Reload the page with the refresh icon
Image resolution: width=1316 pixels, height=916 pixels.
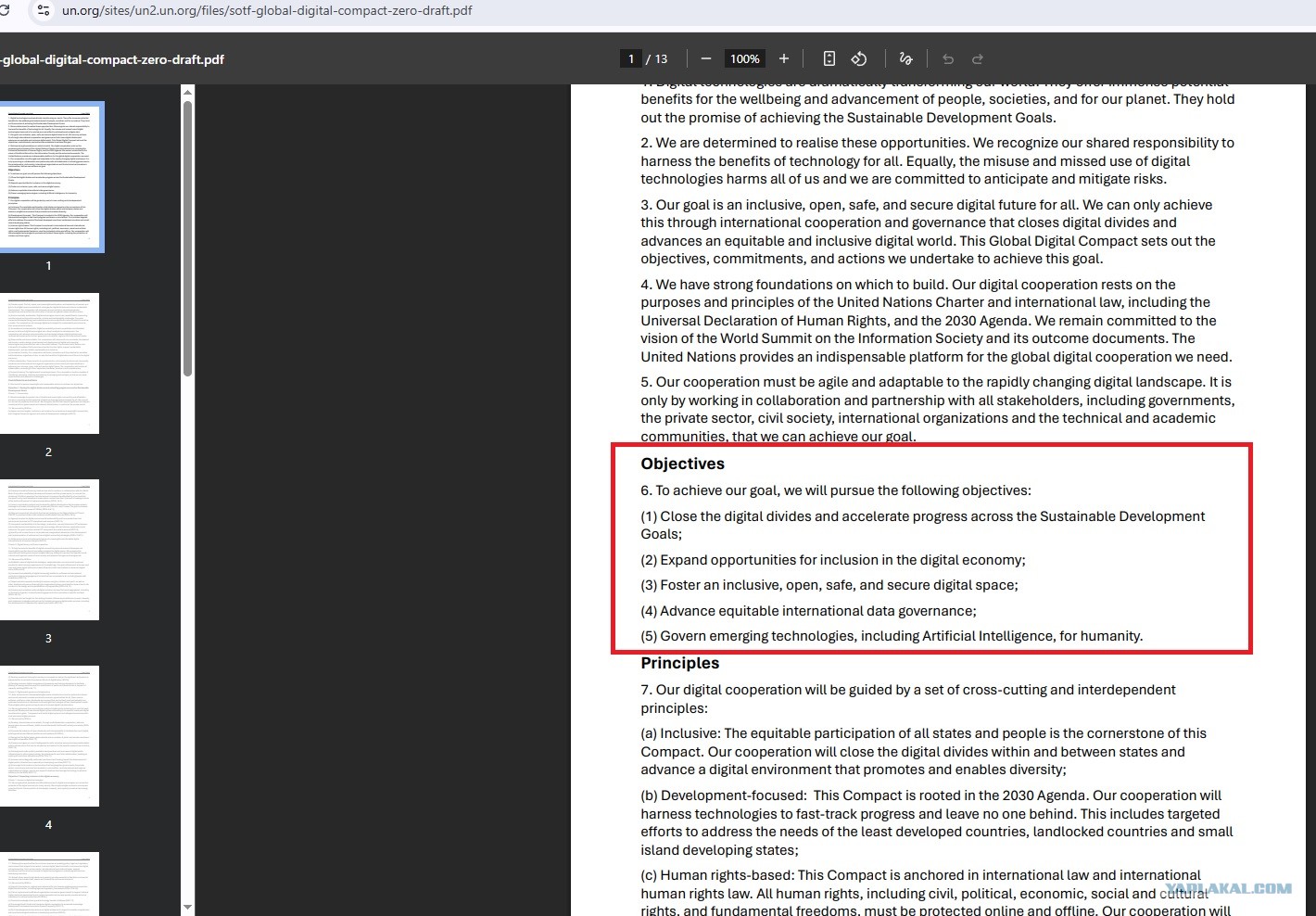tap(5, 10)
